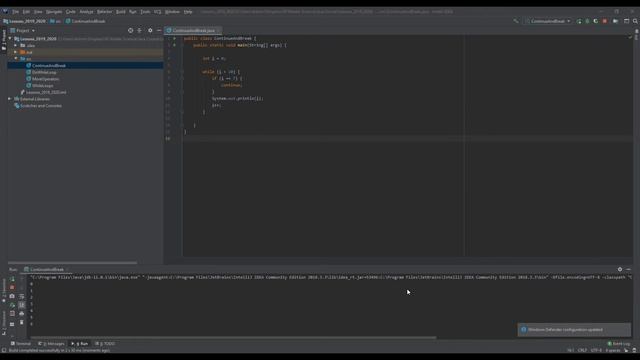Click ContinueAndBreak breadcrumb in navigation bar
The image size is (640, 360).
click(x=86, y=21)
